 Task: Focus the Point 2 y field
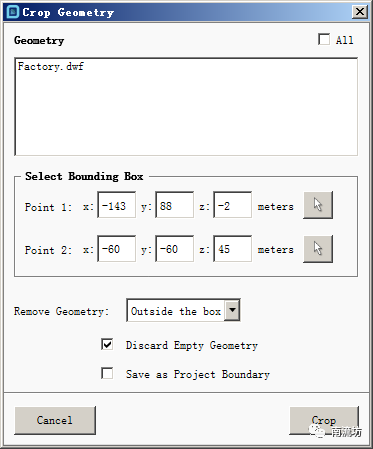point(175,249)
